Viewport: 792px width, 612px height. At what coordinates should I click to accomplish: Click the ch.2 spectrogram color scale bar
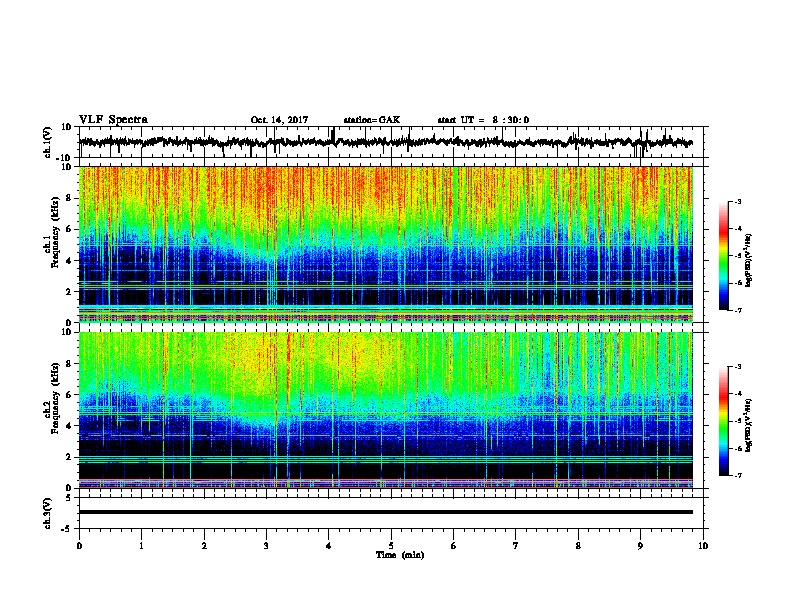tap(724, 421)
